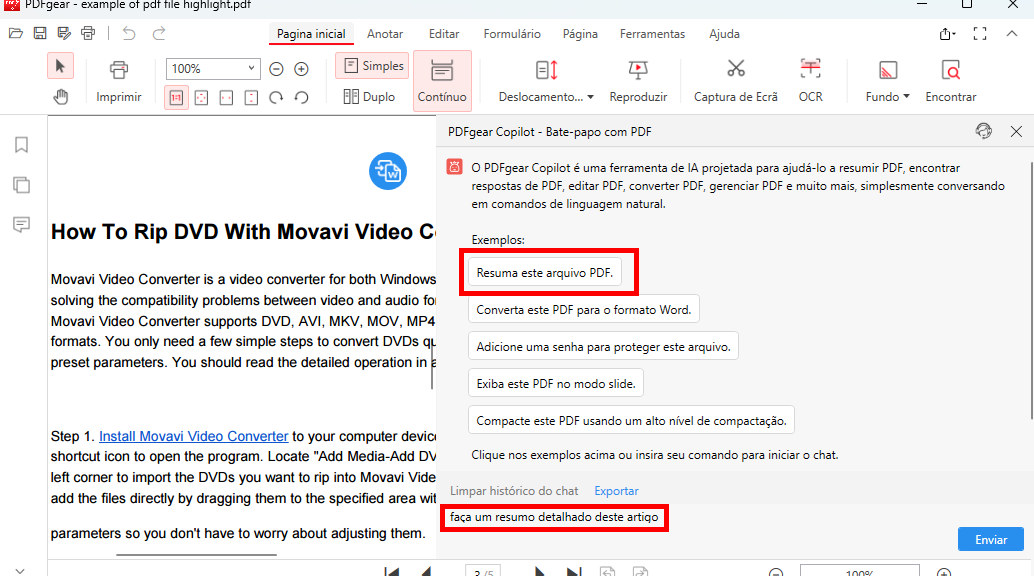This screenshot has width=1034, height=576.
Task: Run OCR on the document
Action: (810, 81)
